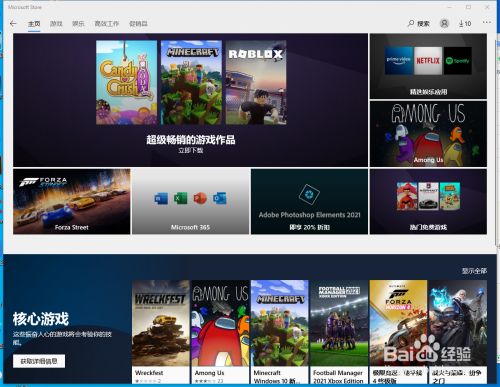500x387 pixels.
Task: Click 超级畅销的游戏作品 banner title
Action: (191, 139)
